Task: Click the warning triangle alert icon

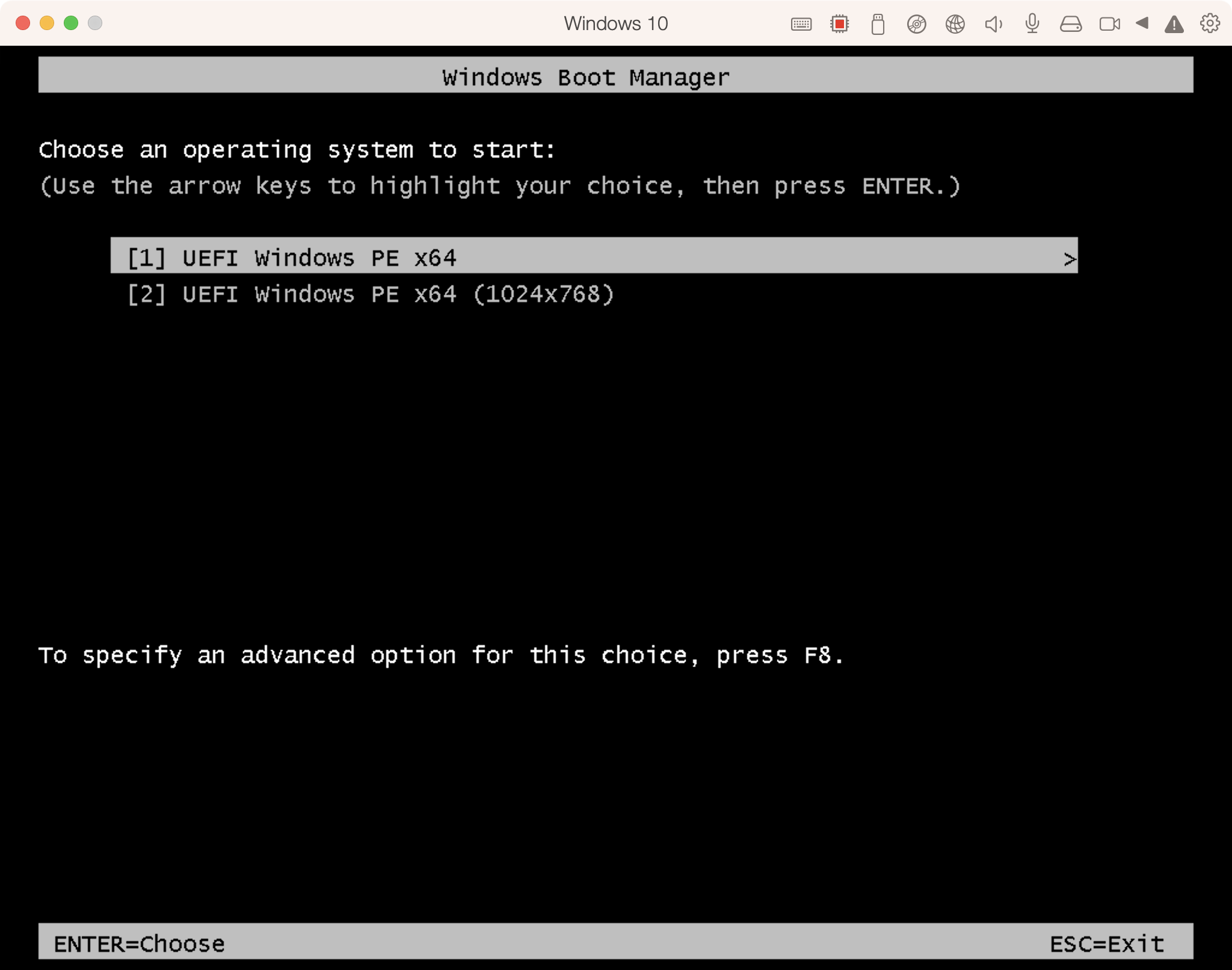Action: 1174,25
